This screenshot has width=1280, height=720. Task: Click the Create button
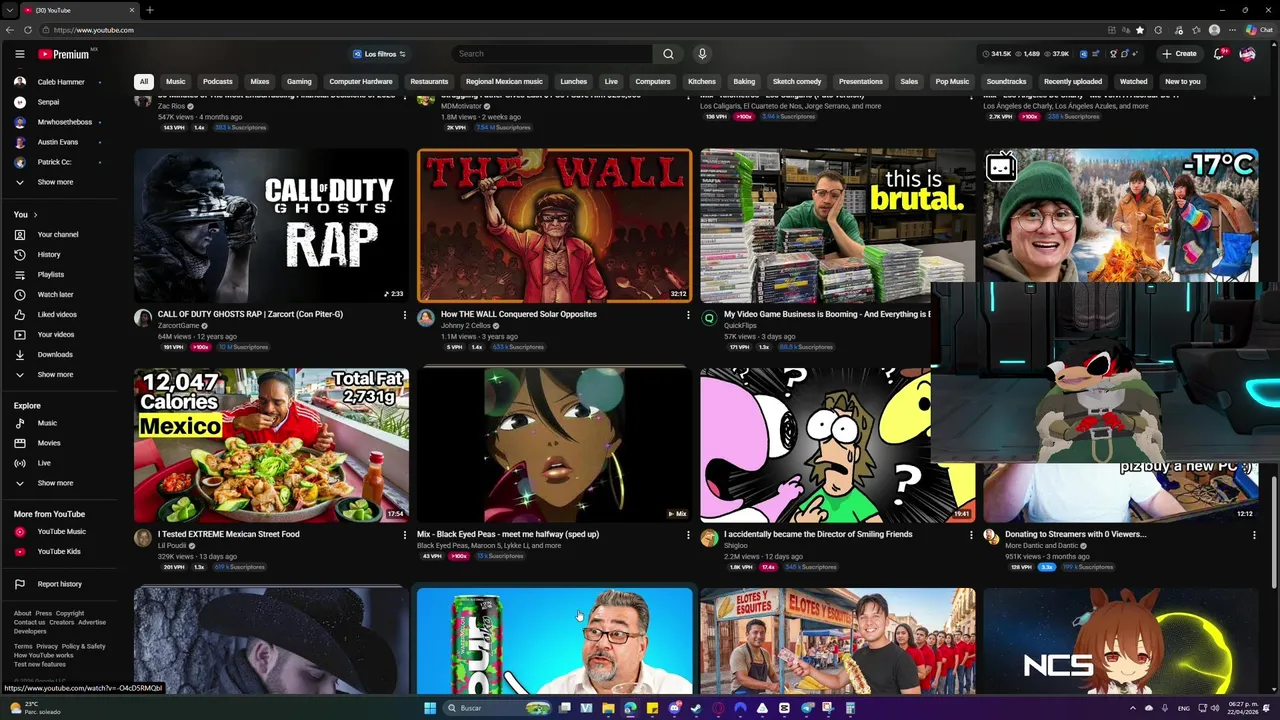(x=1179, y=54)
